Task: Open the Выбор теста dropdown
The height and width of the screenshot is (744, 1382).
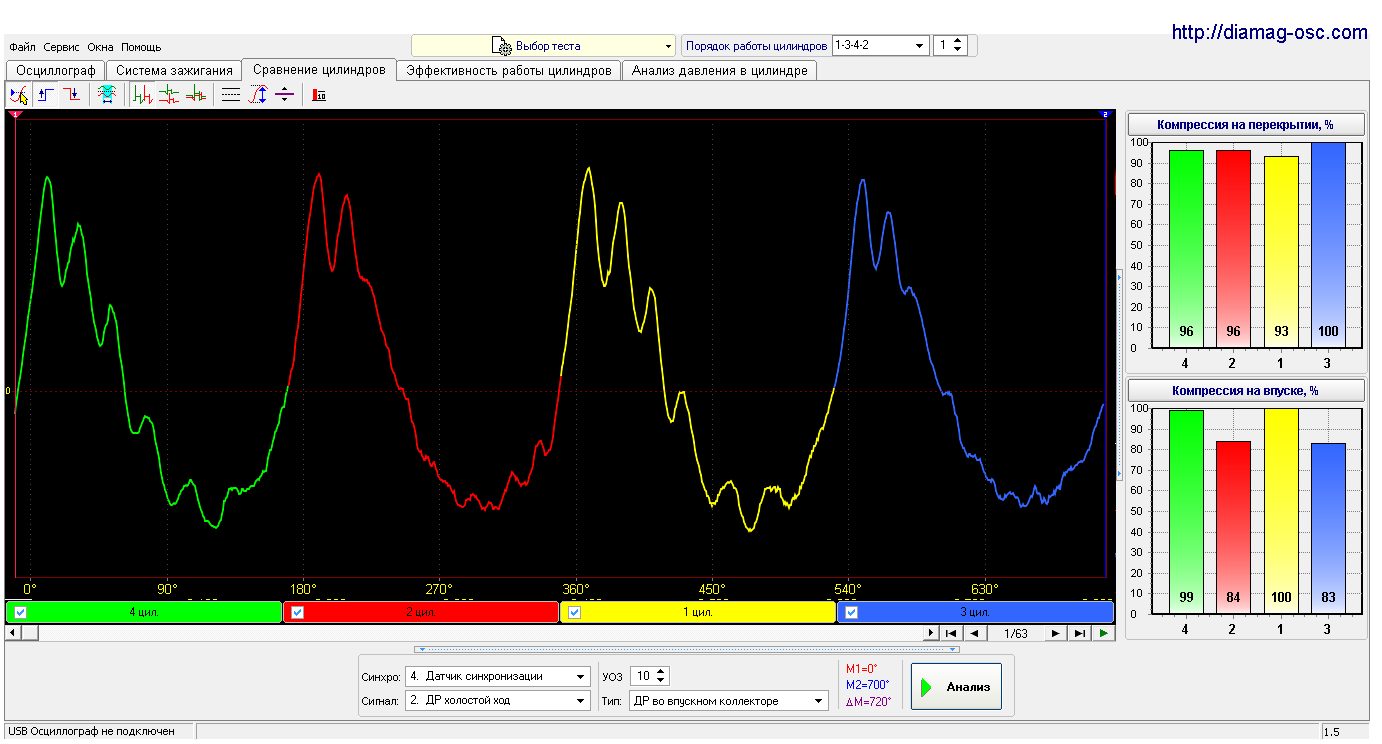Action: [544, 46]
